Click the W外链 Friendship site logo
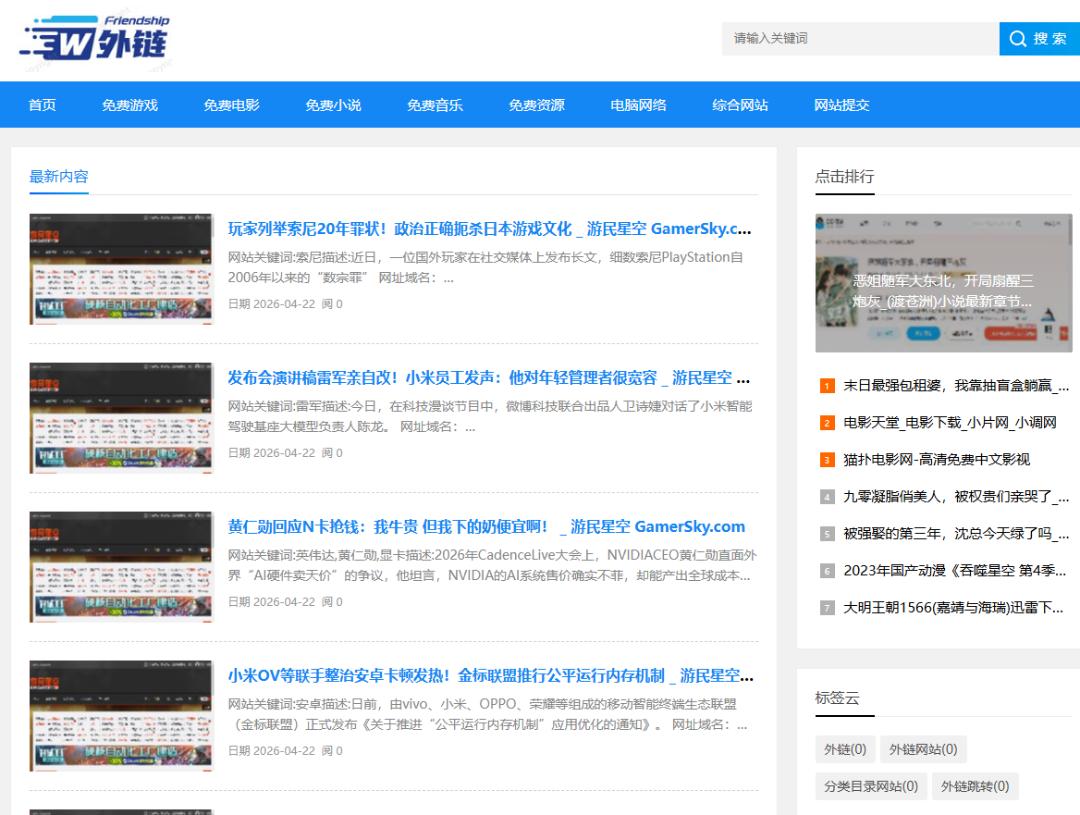The height and width of the screenshot is (815, 1080). [x=95, y=40]
